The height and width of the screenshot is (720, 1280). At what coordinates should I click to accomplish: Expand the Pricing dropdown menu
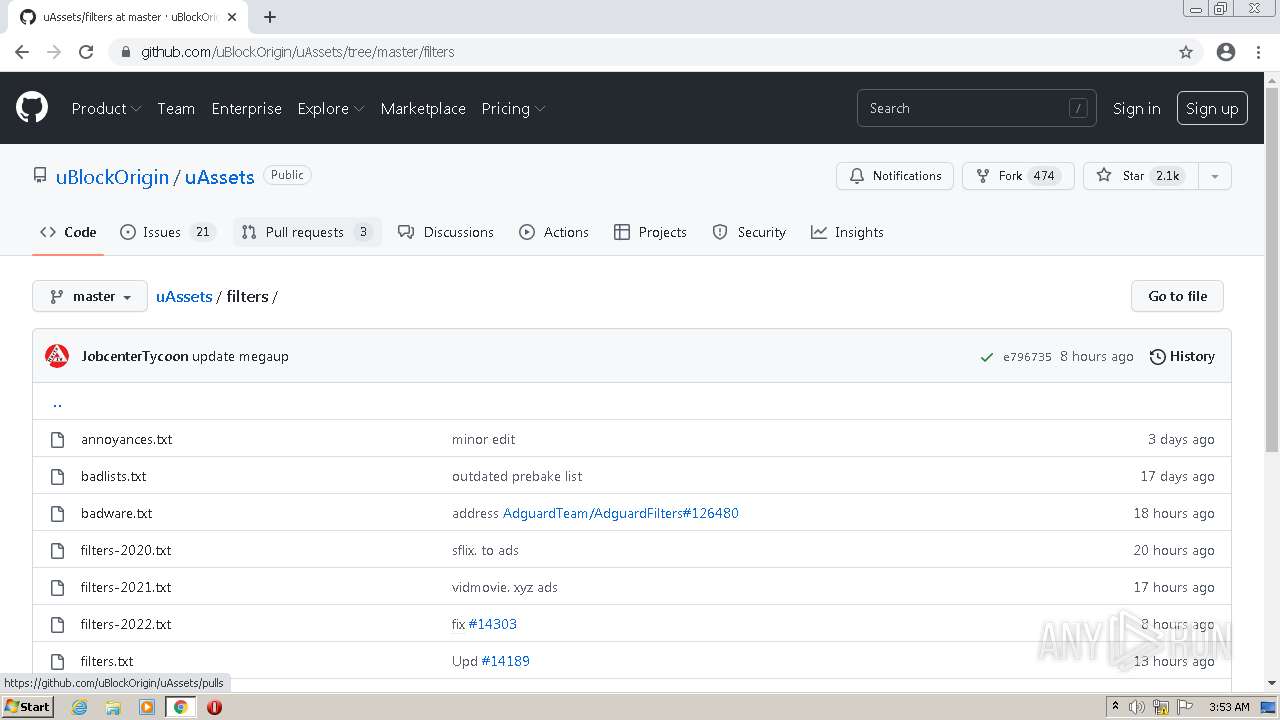tap(513, 108)
